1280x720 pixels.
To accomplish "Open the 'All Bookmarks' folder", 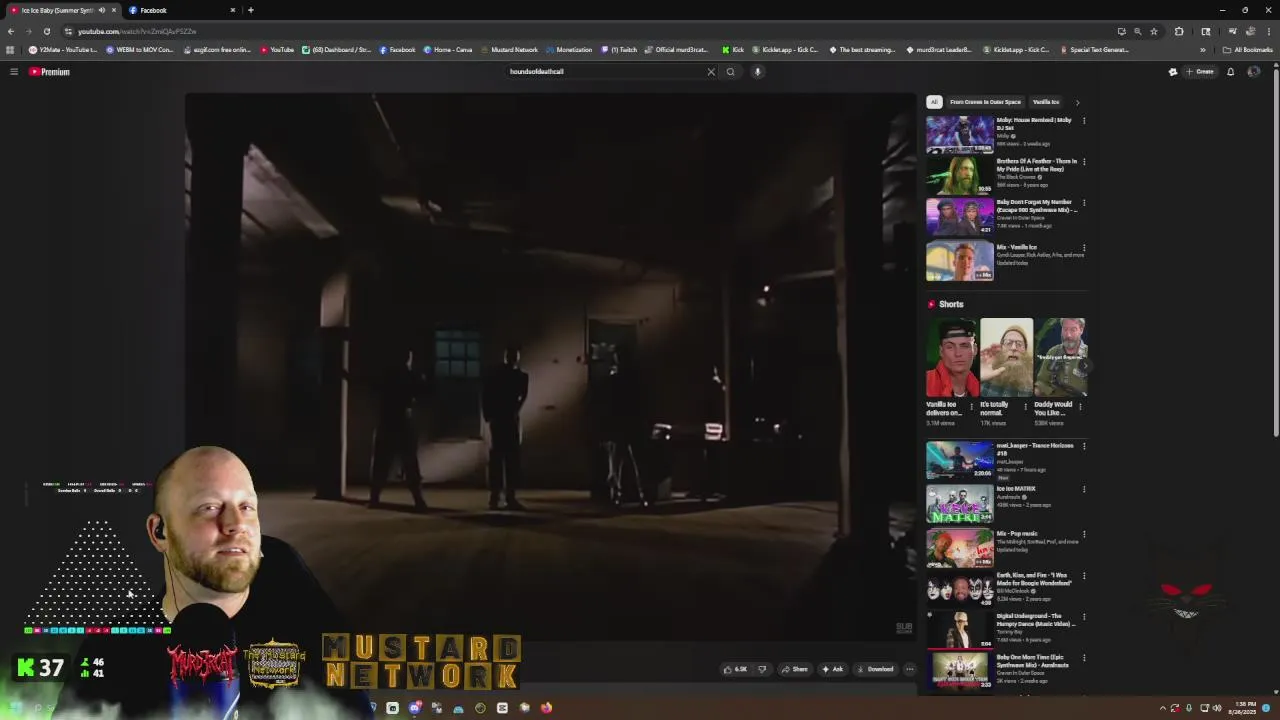I will click(x=1248, y=50).
